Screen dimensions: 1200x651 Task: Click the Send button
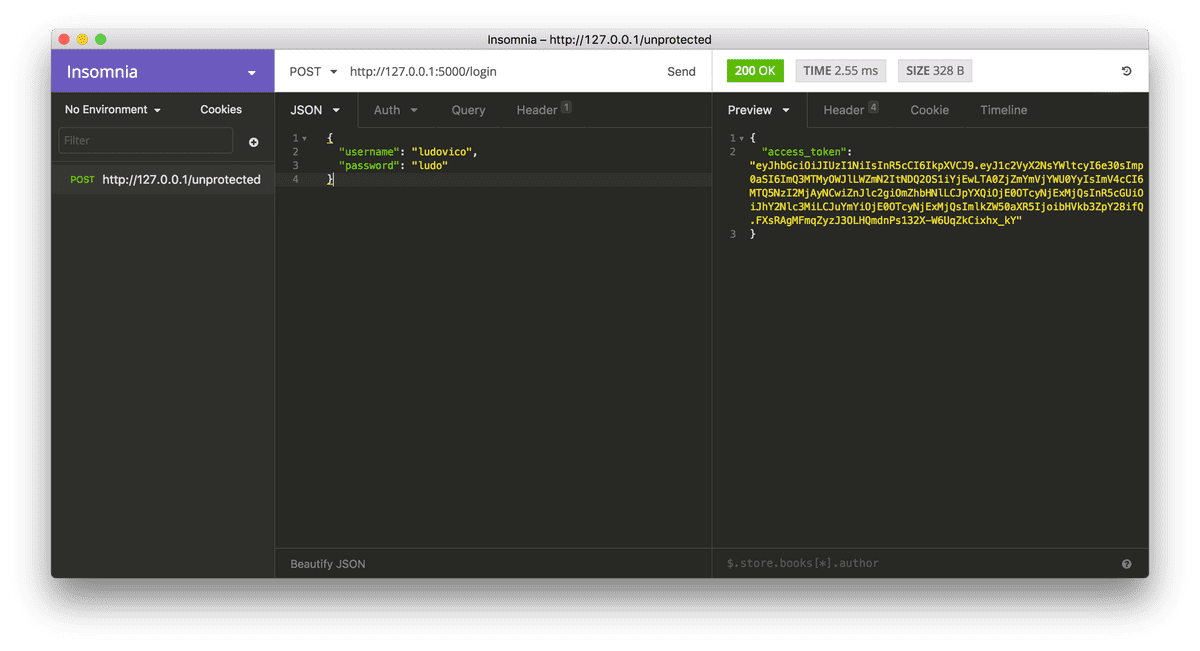click(x=681, y=72)
